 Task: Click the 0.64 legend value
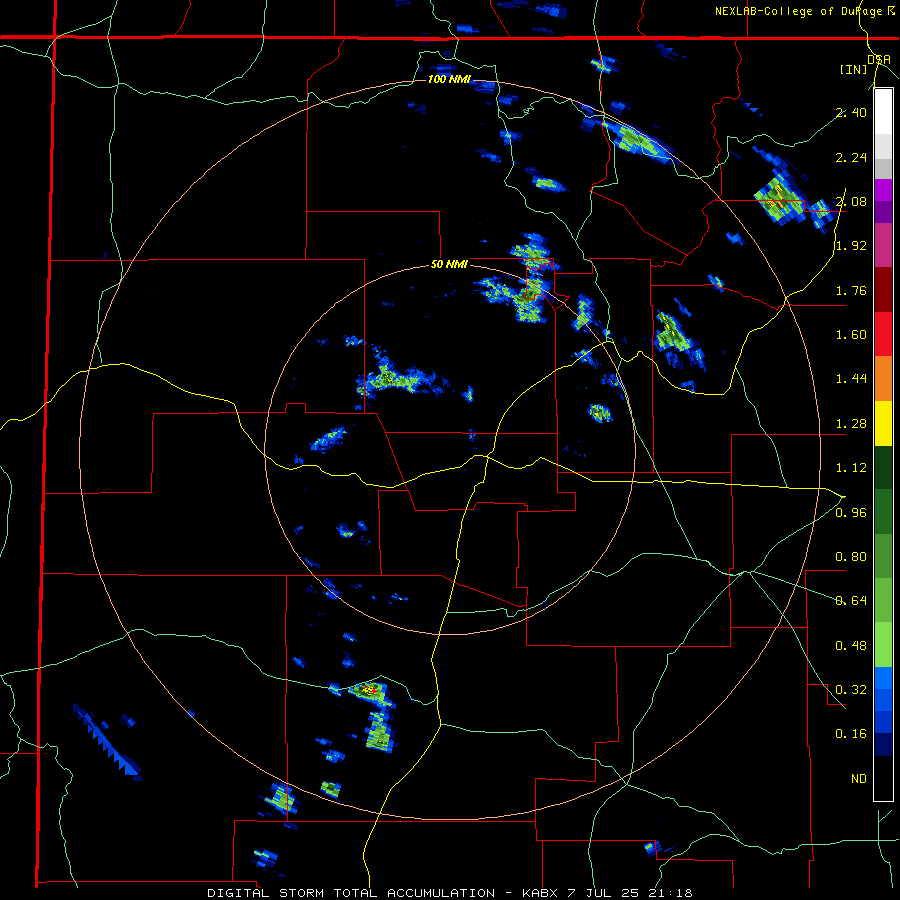tap(851, 601)
